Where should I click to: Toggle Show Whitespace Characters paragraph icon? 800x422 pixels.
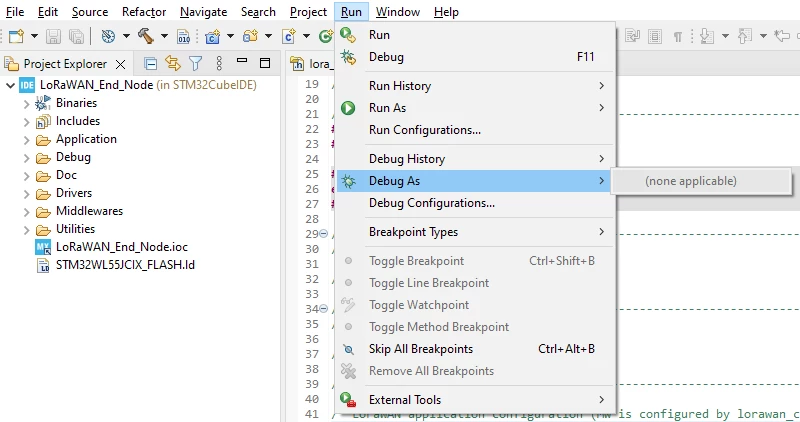pyautogui.click(x=678, y=37)
